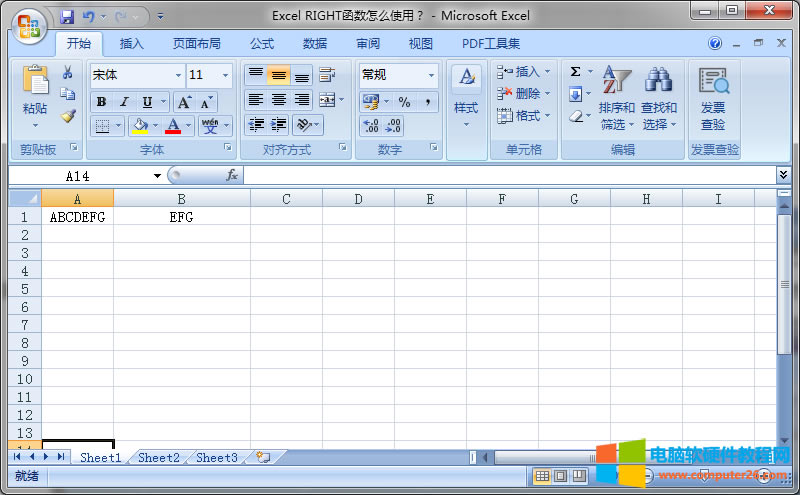The image size is (800, 495).
Task: Open Excel Help question mark
Action: pyautogui.click(x=715, y=43)
